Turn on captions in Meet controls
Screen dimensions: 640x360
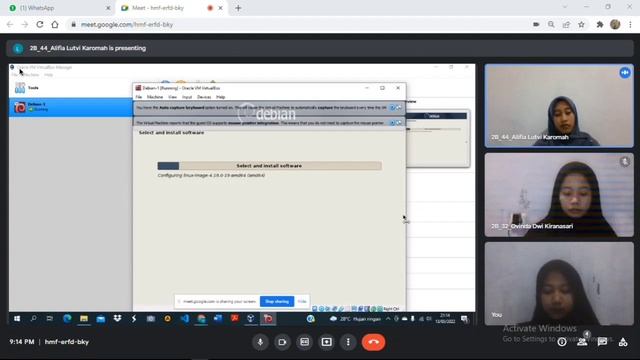pyautogui.click(x=304, y=342)
